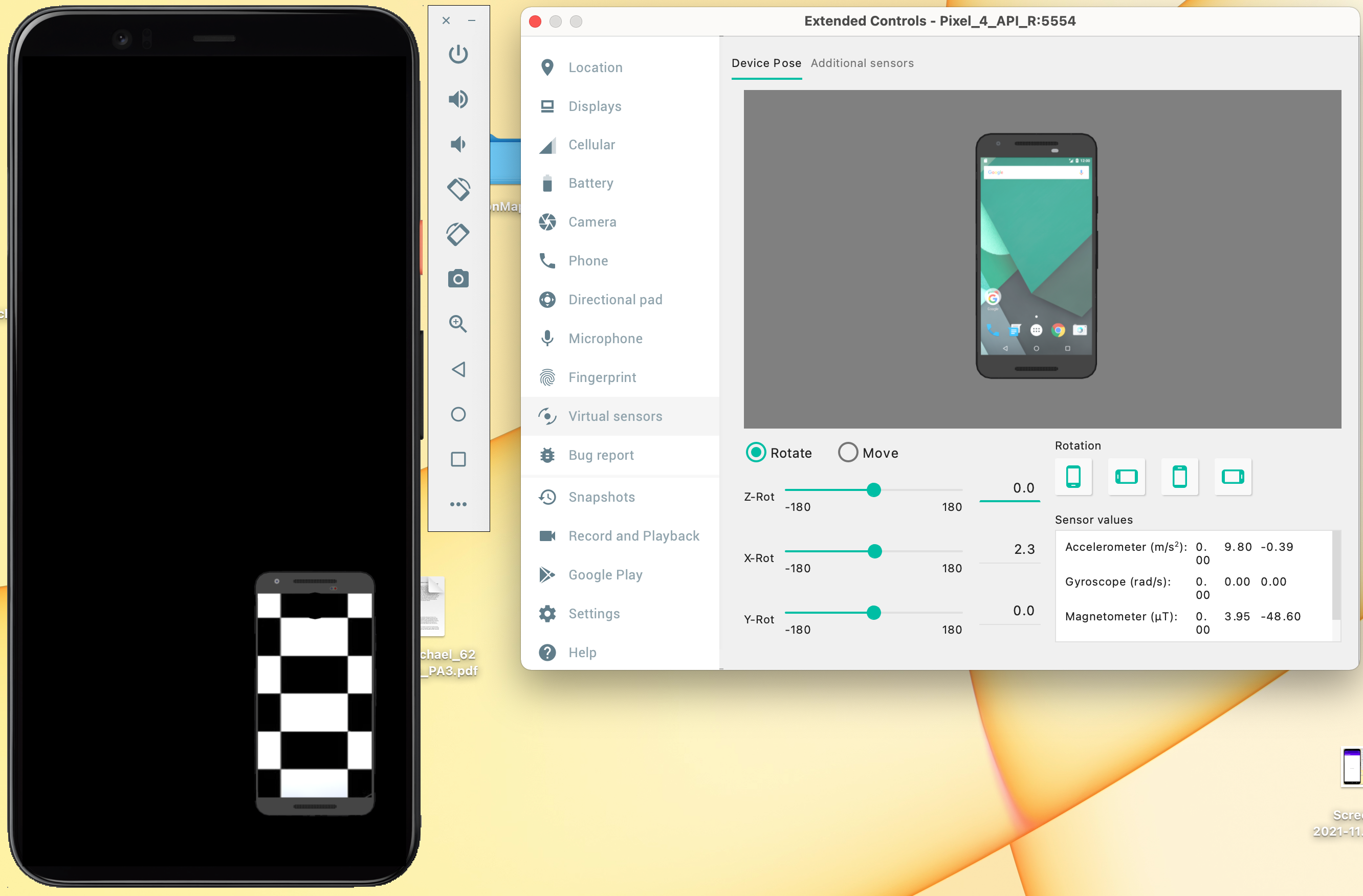Open more emulator options via the ellipsis
Viewport: 1363px width, 896px height.
click(457, 504)
